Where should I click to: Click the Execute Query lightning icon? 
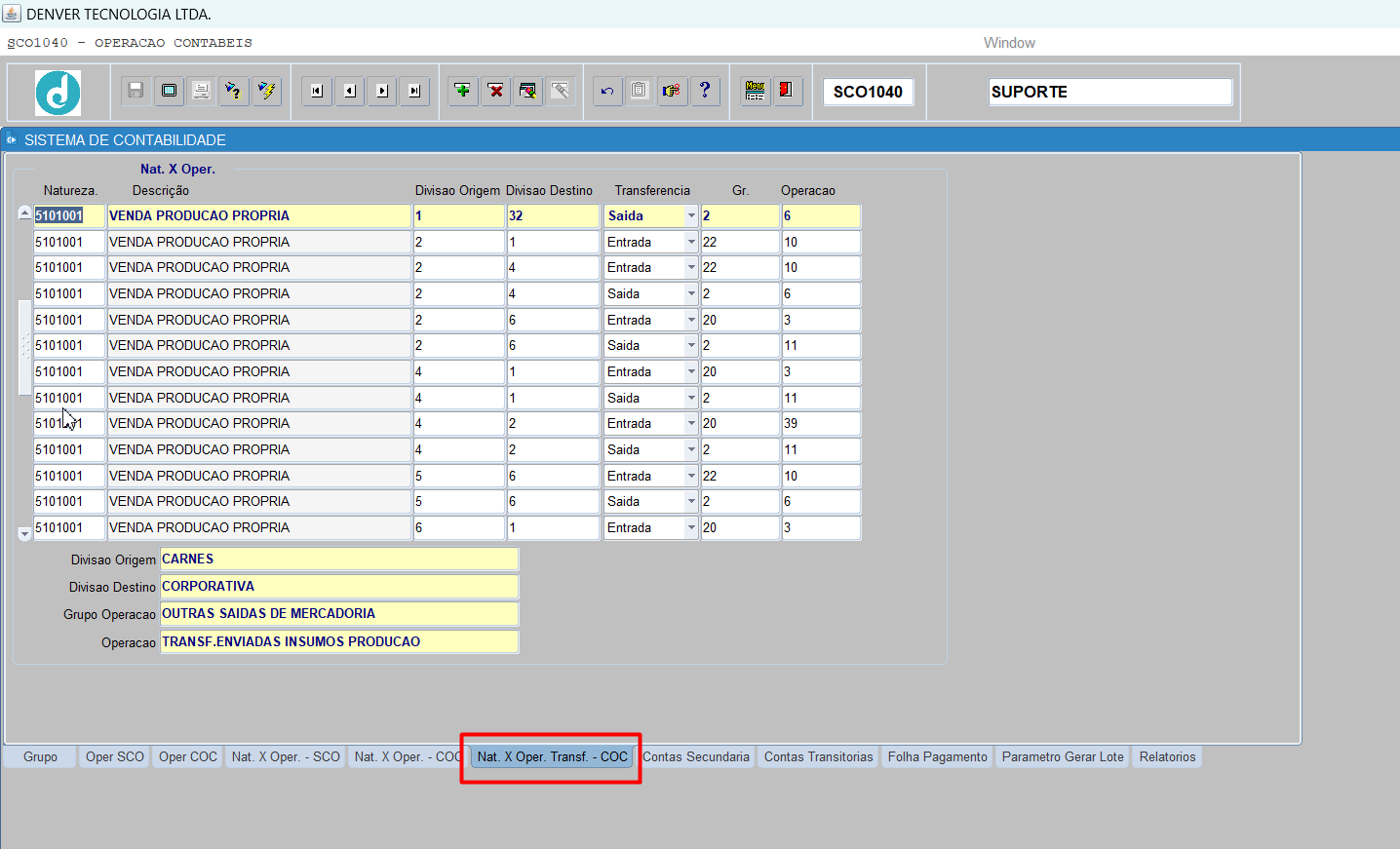pyautogui.click(x=266, y=91)
